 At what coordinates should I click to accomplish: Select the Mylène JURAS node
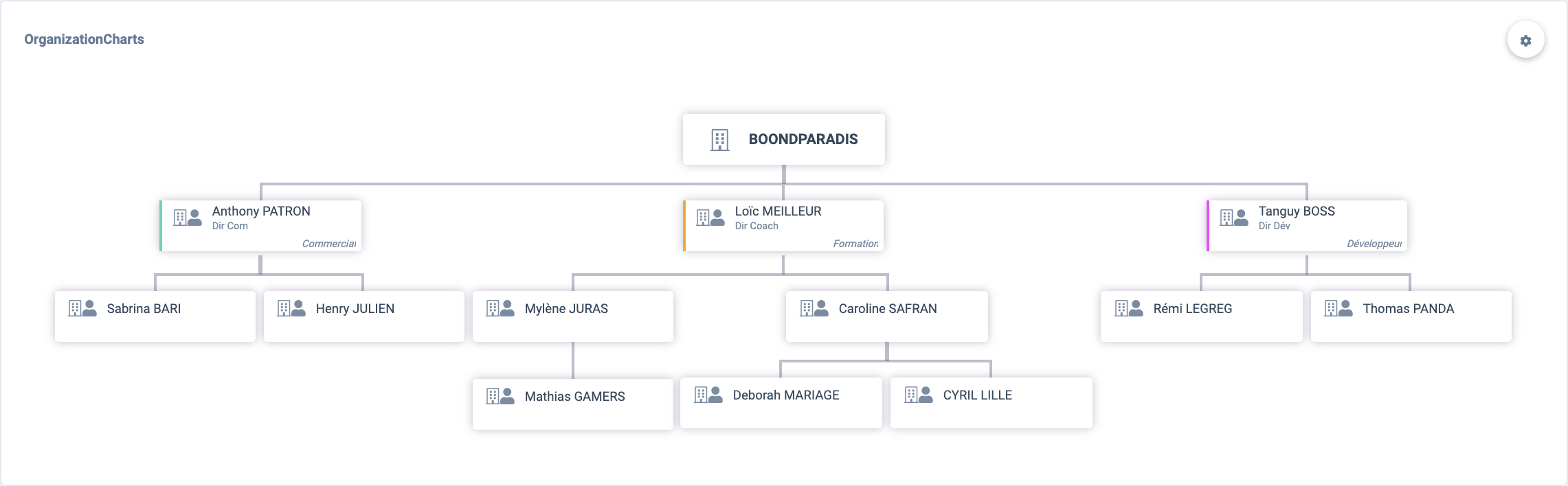click(573, 316)
